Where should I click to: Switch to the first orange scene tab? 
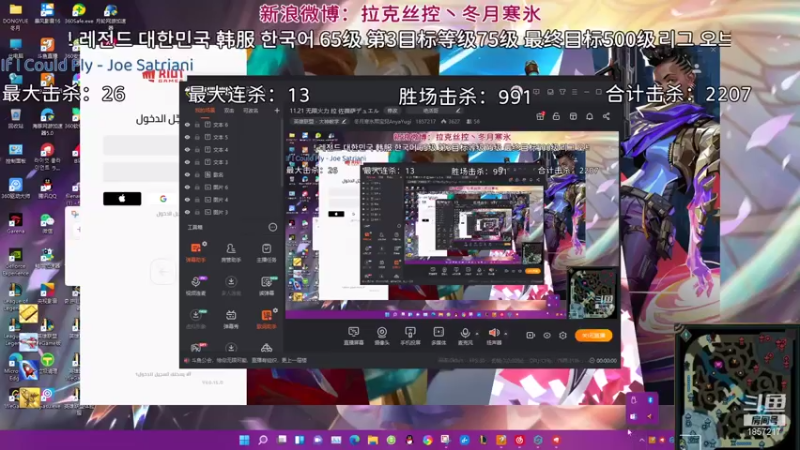205,110
